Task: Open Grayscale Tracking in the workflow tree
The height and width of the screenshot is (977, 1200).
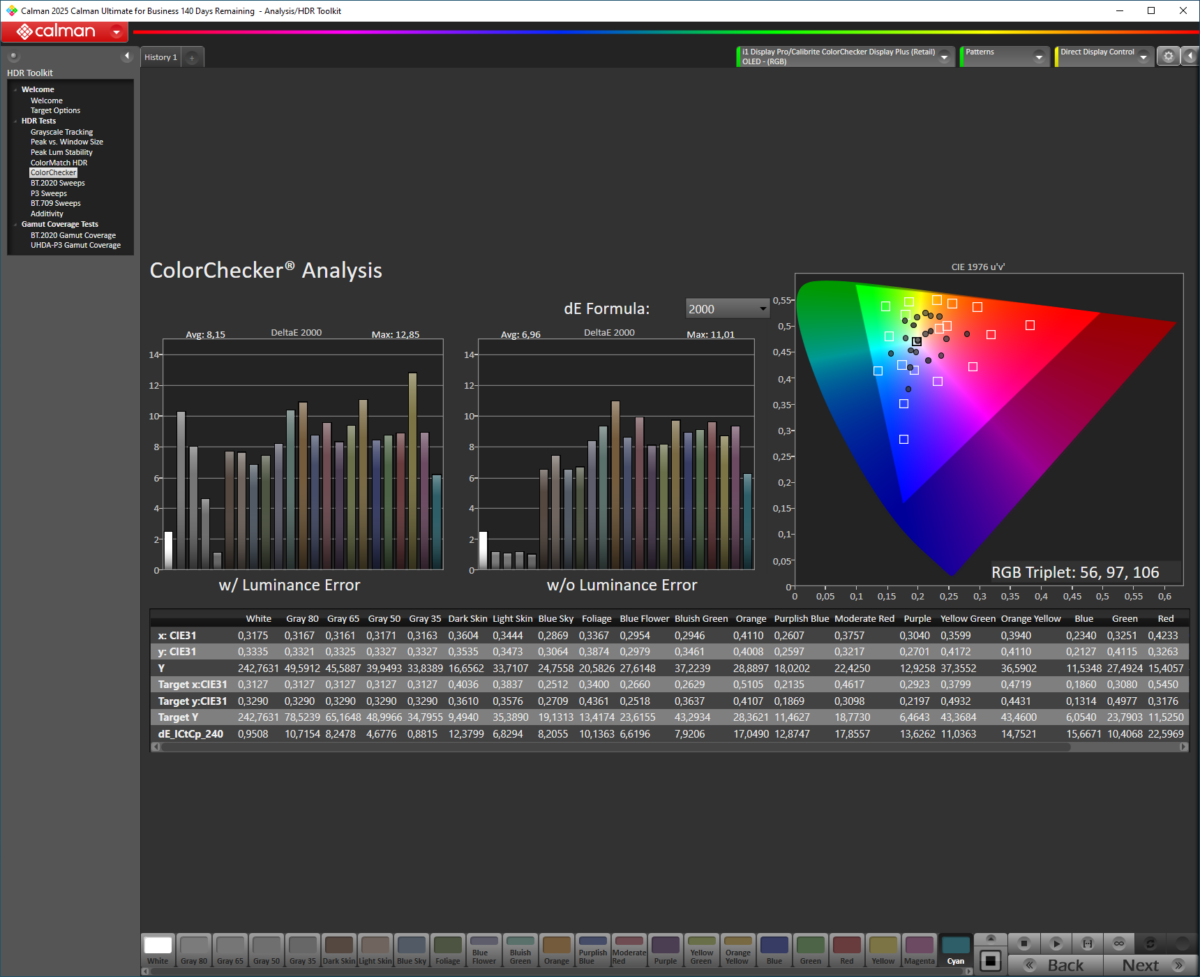Action: click(61, 132)
